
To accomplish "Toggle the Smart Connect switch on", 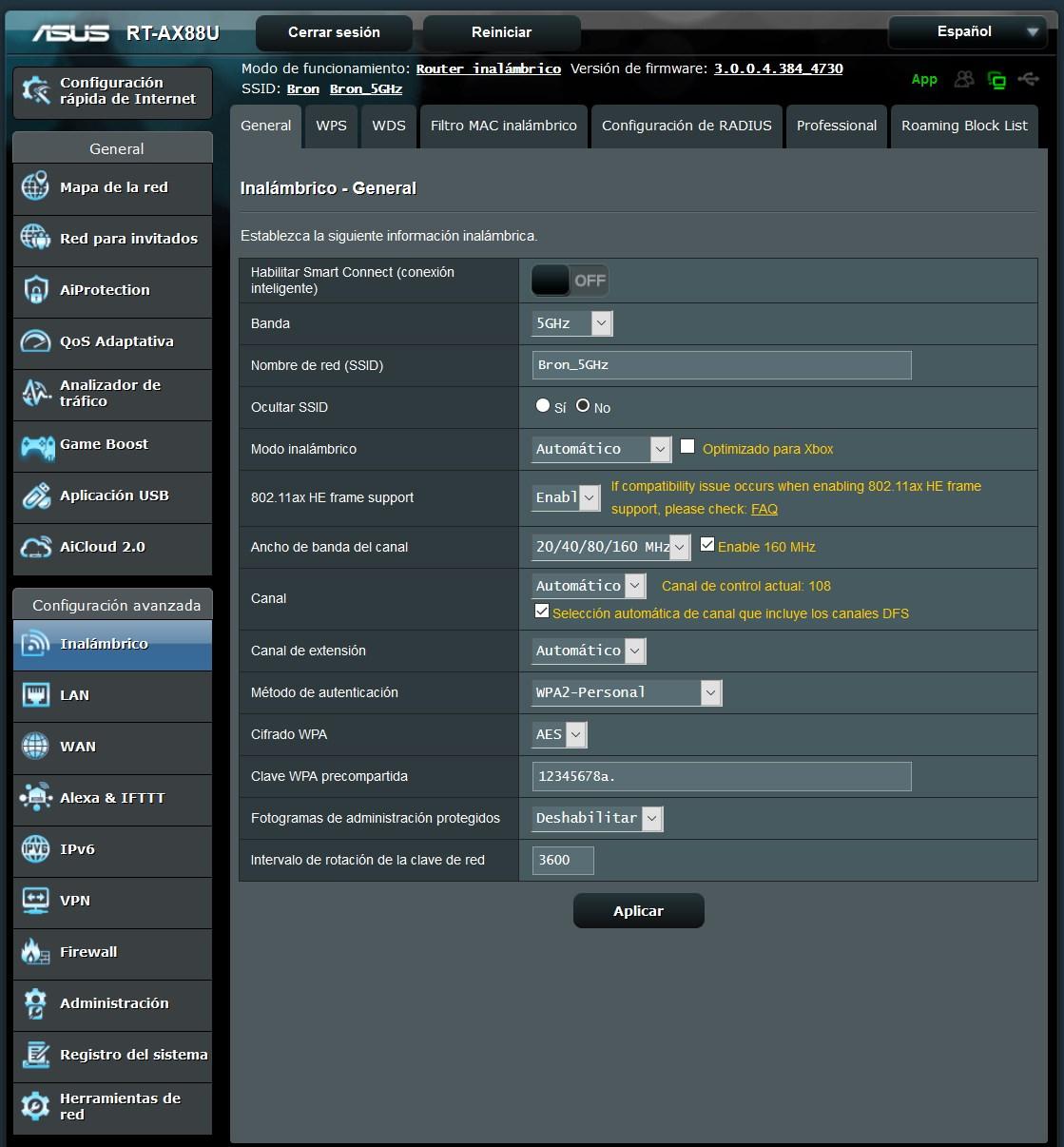I will click(x=570, y=281).
